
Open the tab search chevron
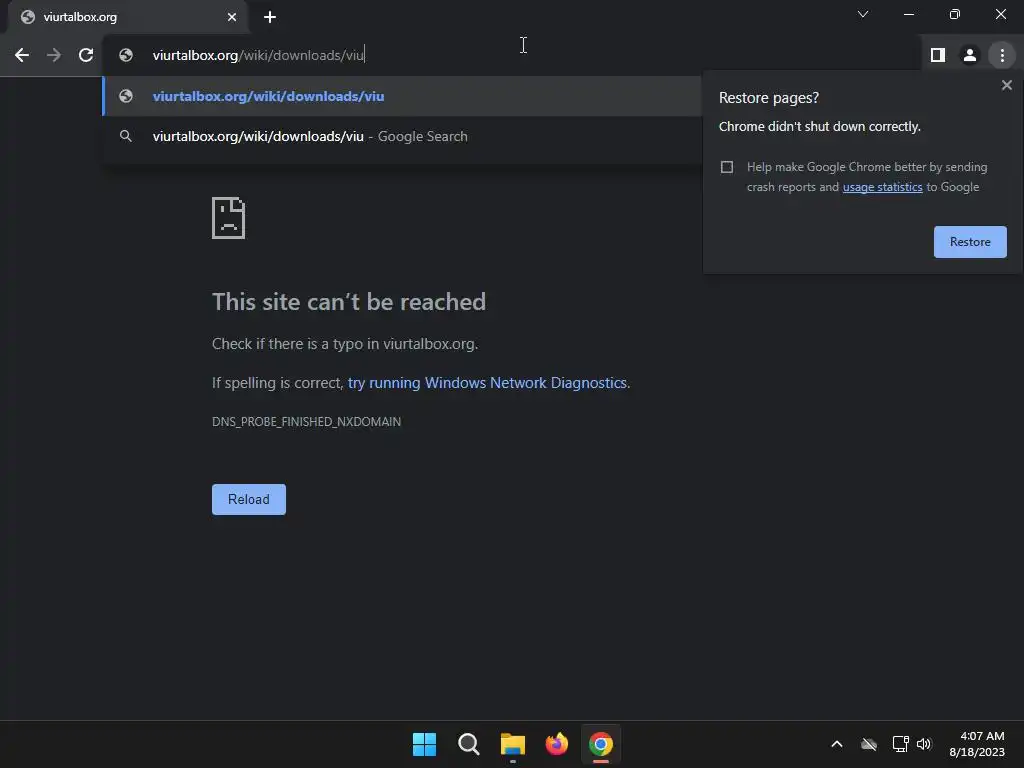pos(863,14)
